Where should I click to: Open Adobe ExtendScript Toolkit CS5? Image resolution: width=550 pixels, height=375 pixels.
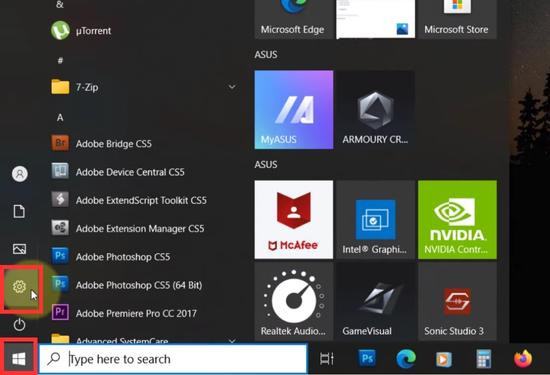tap(144, 200)
